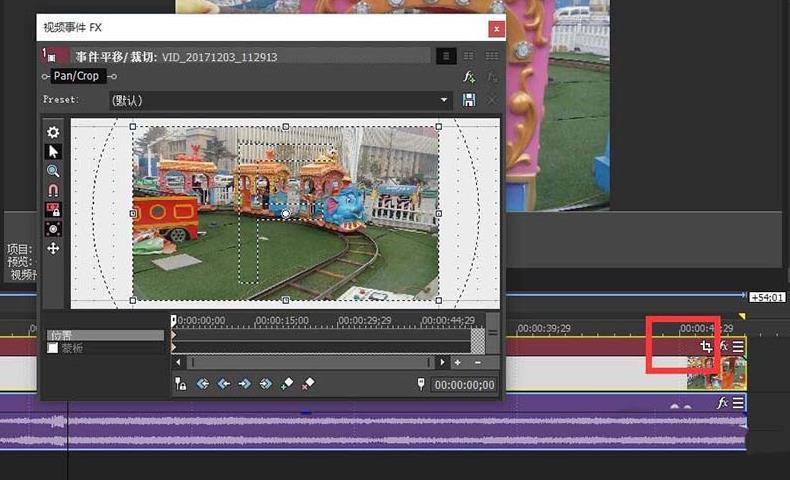Select the Pan/Crop chain tab
This screenshot has width=790, height=480.
coord(76,76)
